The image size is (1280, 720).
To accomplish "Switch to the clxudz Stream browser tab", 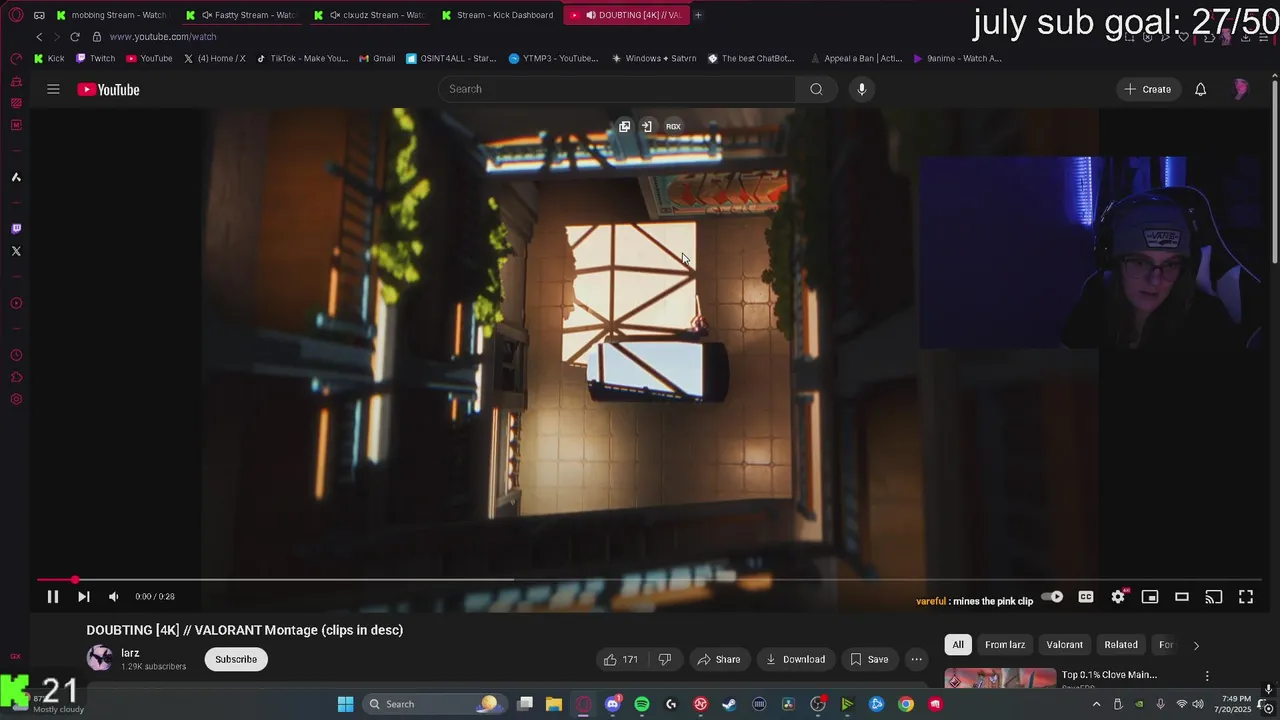I will pos(369,15).
